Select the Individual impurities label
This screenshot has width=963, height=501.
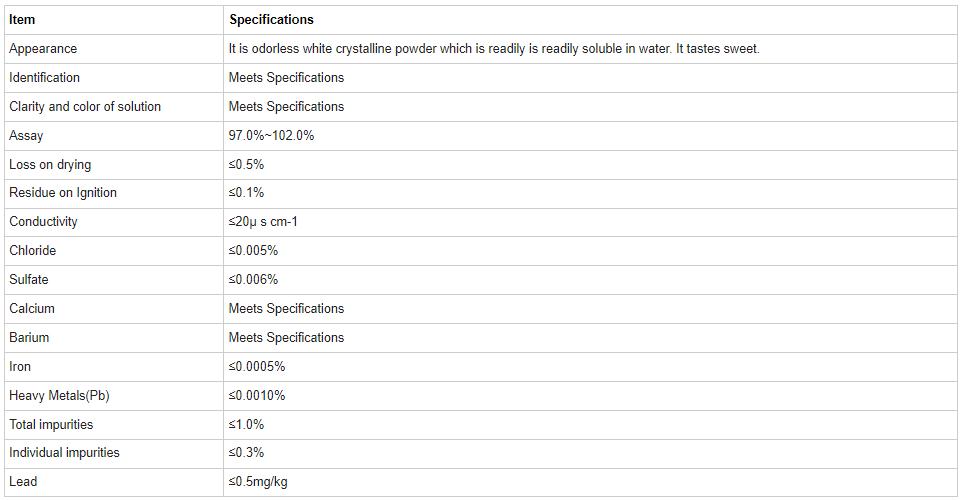(x=64, y=452)
